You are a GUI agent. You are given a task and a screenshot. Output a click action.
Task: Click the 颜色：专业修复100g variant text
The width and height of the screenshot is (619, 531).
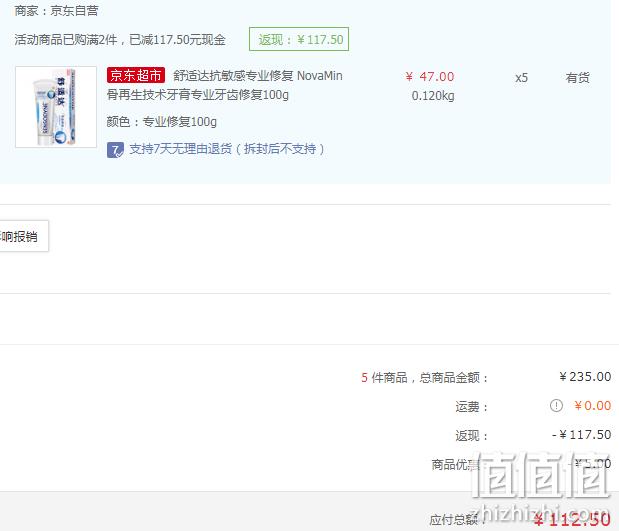coord(161,122)
